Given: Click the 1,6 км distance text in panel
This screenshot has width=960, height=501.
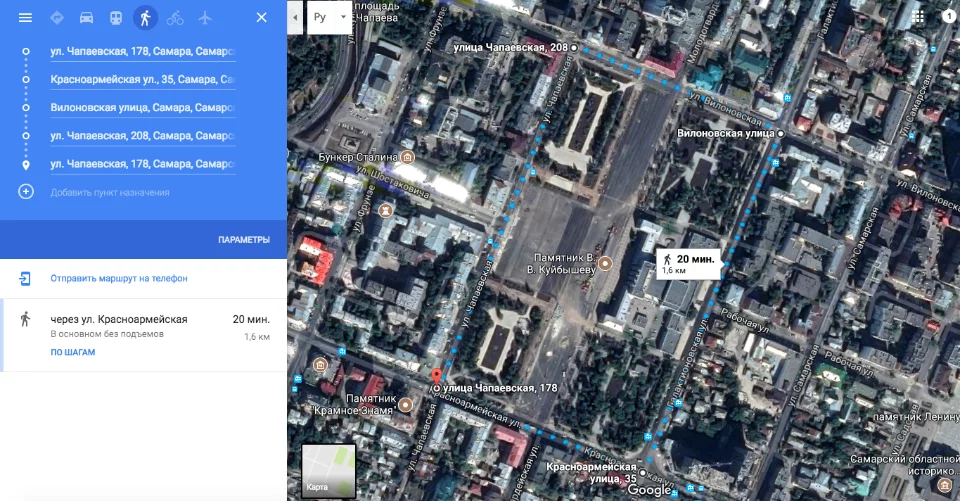Looking at the screenshot, I should [257, 337].
